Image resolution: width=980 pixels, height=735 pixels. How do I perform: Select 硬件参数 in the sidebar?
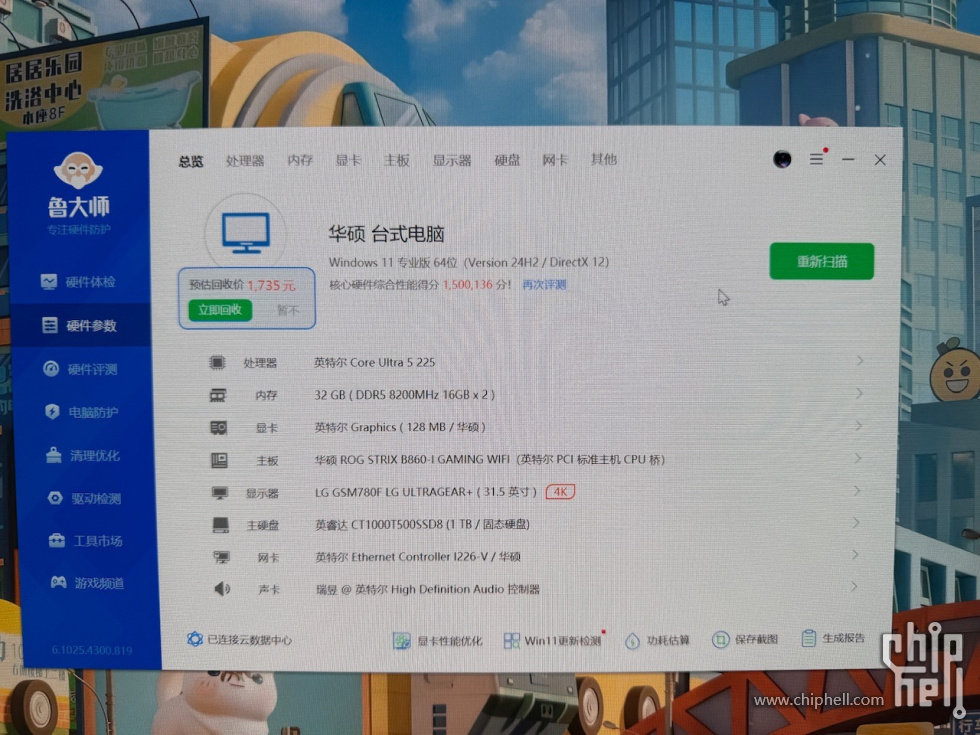coord(80,325)
